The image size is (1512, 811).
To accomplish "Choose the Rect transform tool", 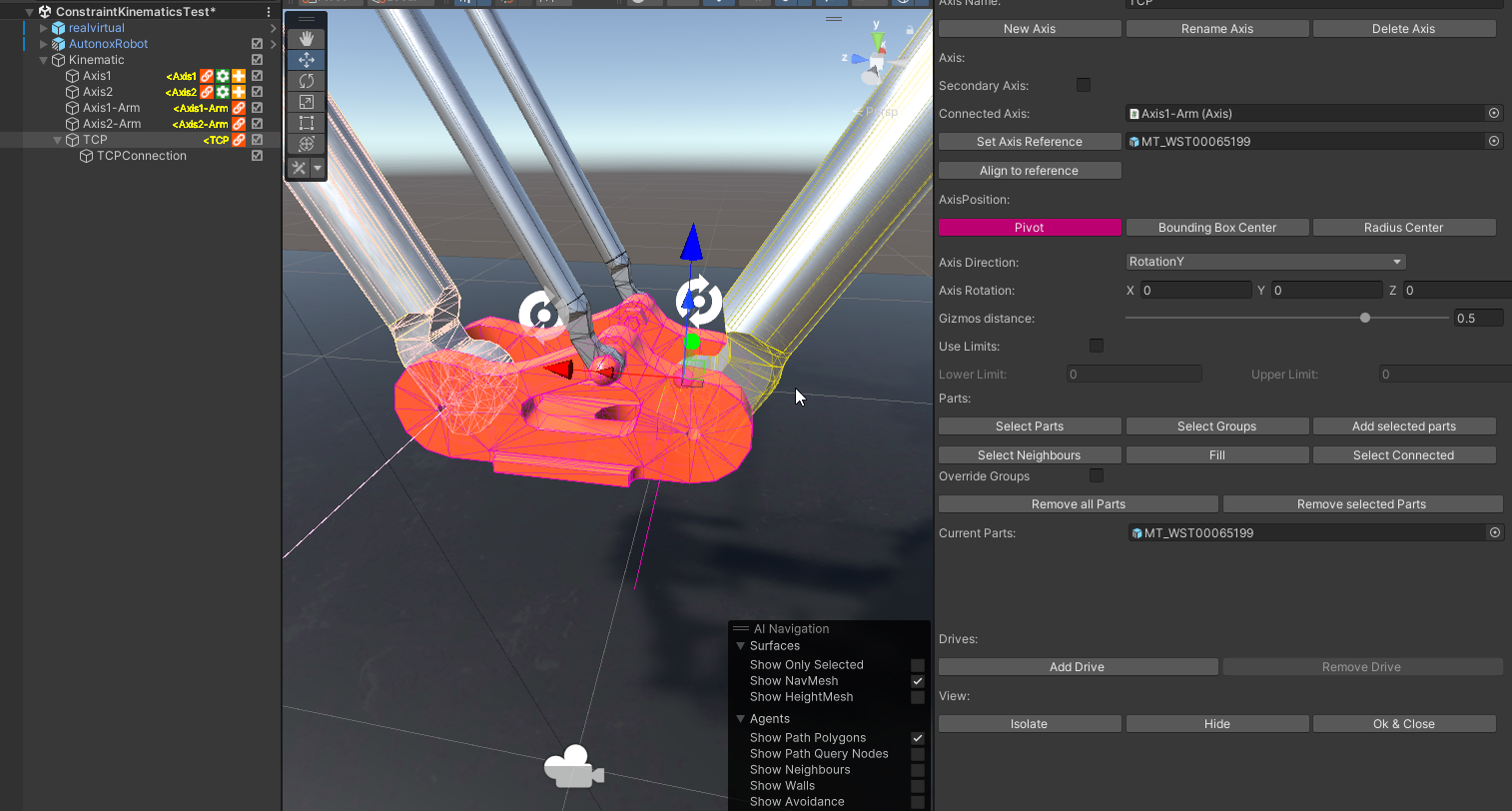I will [307, 123].
